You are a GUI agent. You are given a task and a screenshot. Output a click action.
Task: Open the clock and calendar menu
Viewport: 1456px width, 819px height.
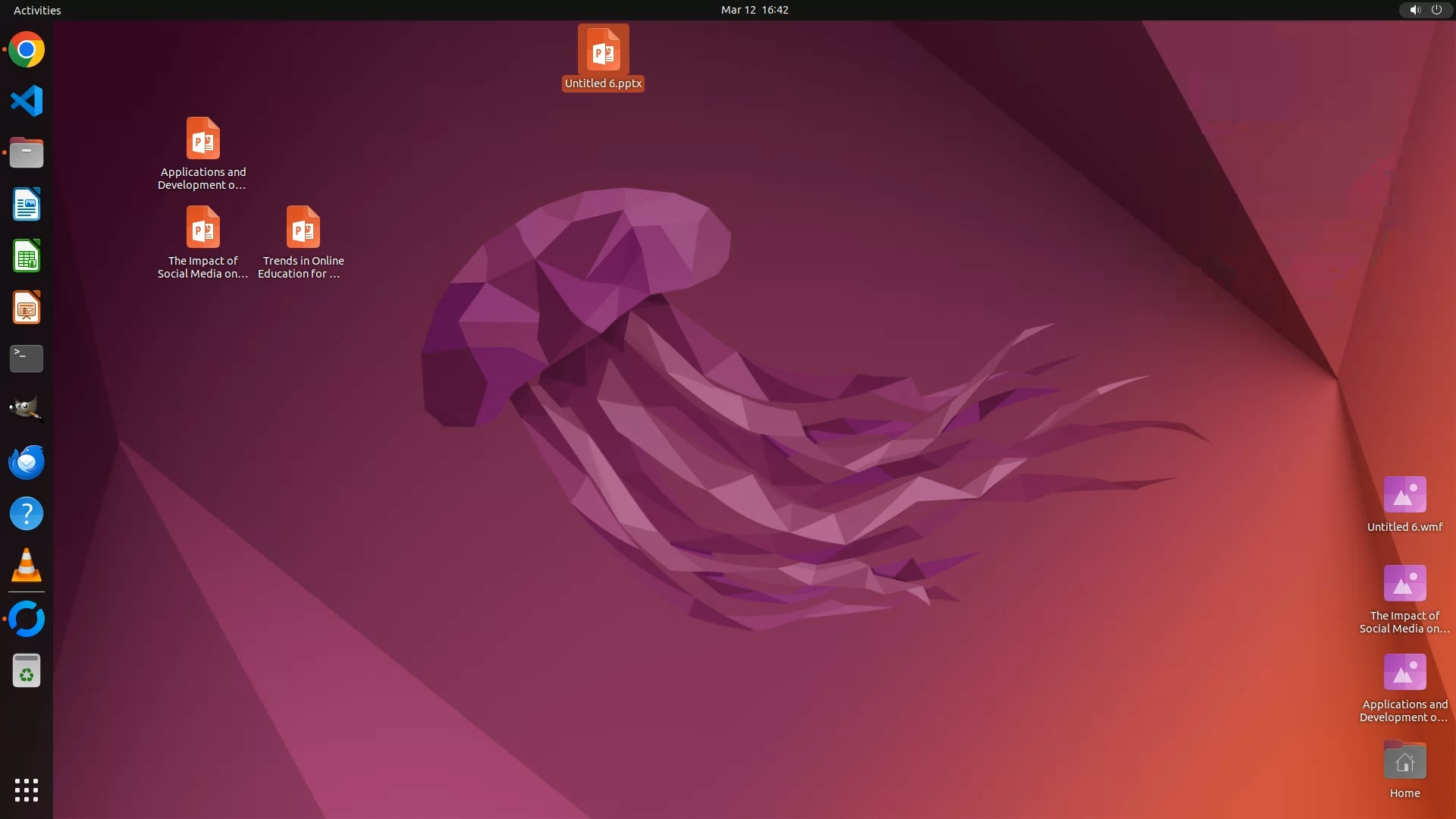coord(754,10)
